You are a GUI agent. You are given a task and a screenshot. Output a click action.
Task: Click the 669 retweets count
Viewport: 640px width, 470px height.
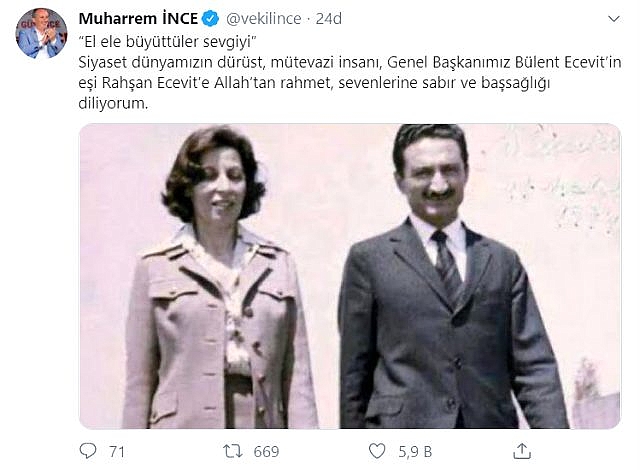[266, 452]
